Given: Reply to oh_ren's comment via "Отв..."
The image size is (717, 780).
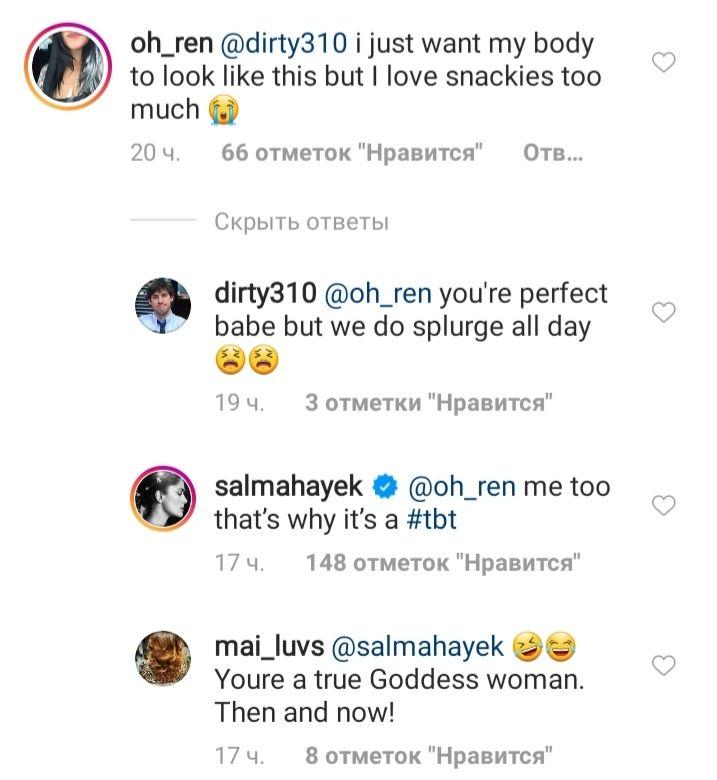Looking at the screenshot, I should tap(552, 154).
